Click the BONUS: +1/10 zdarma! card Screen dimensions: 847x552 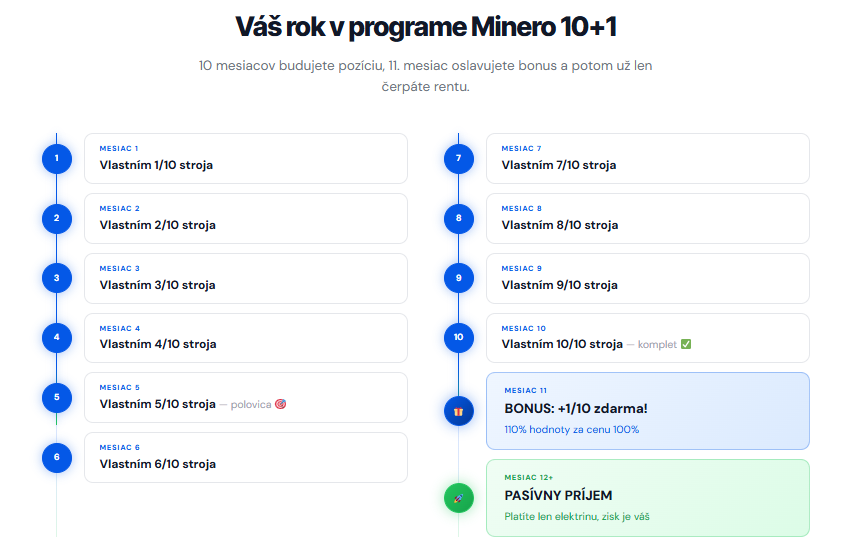click(647, 410)
